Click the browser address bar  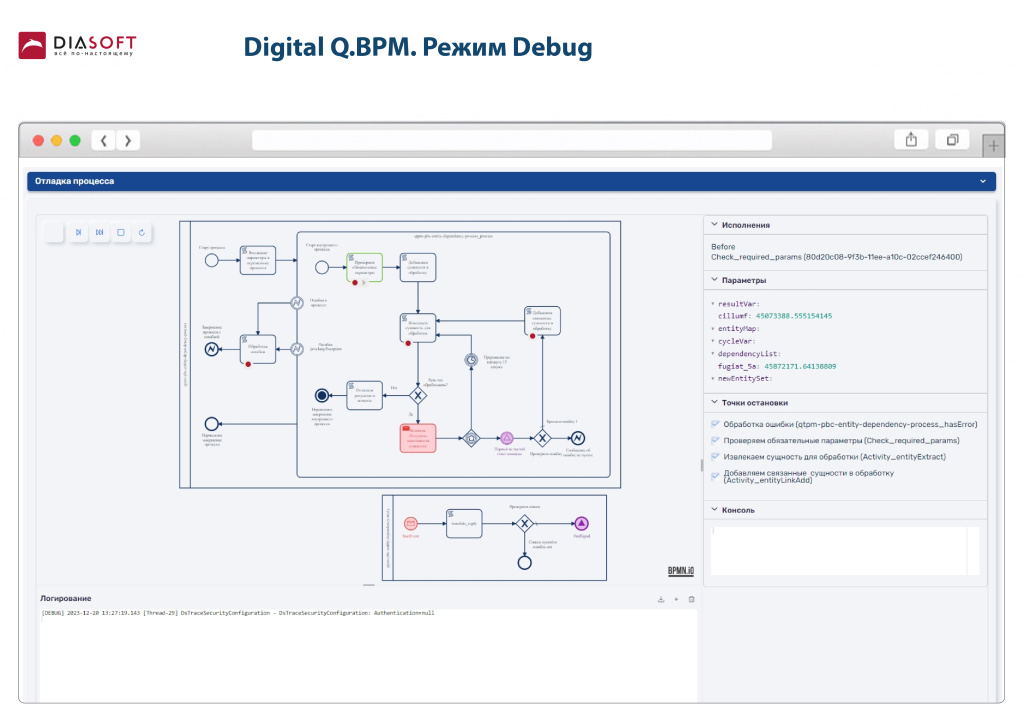coord(512,140)
